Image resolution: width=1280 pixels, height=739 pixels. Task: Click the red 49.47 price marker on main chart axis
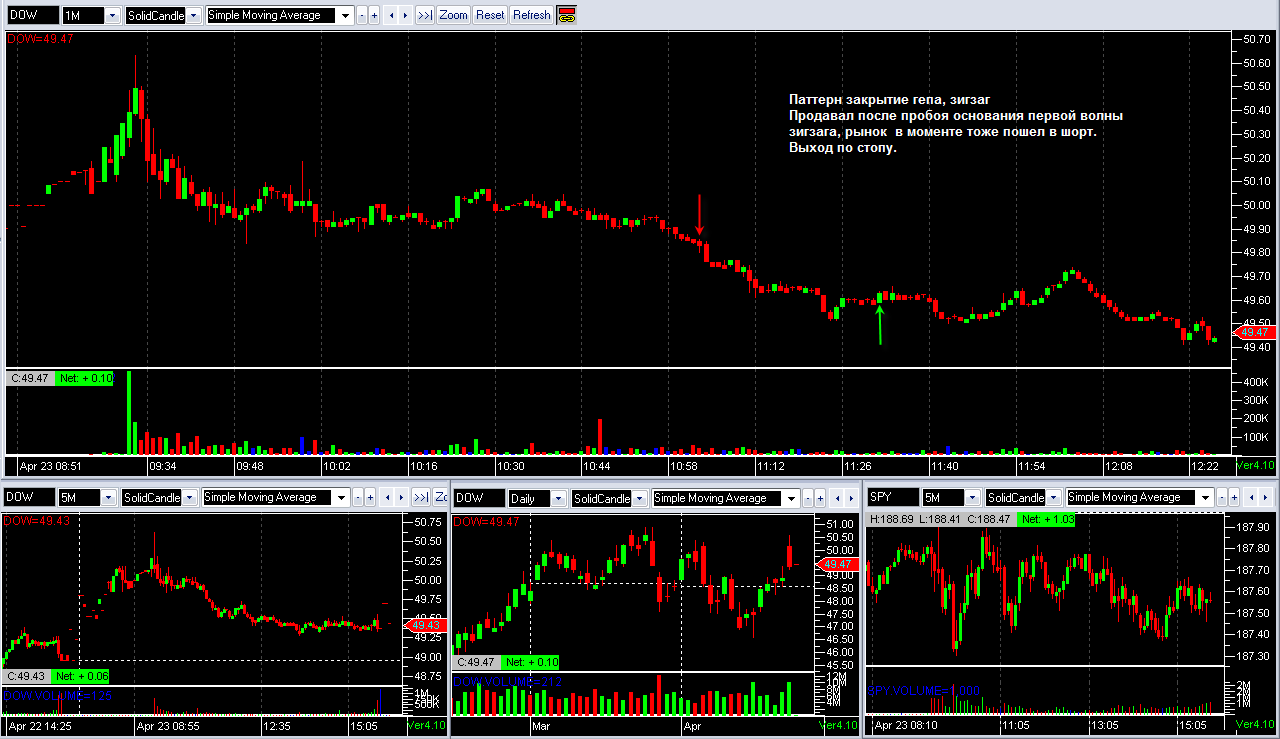[1253, 332]
